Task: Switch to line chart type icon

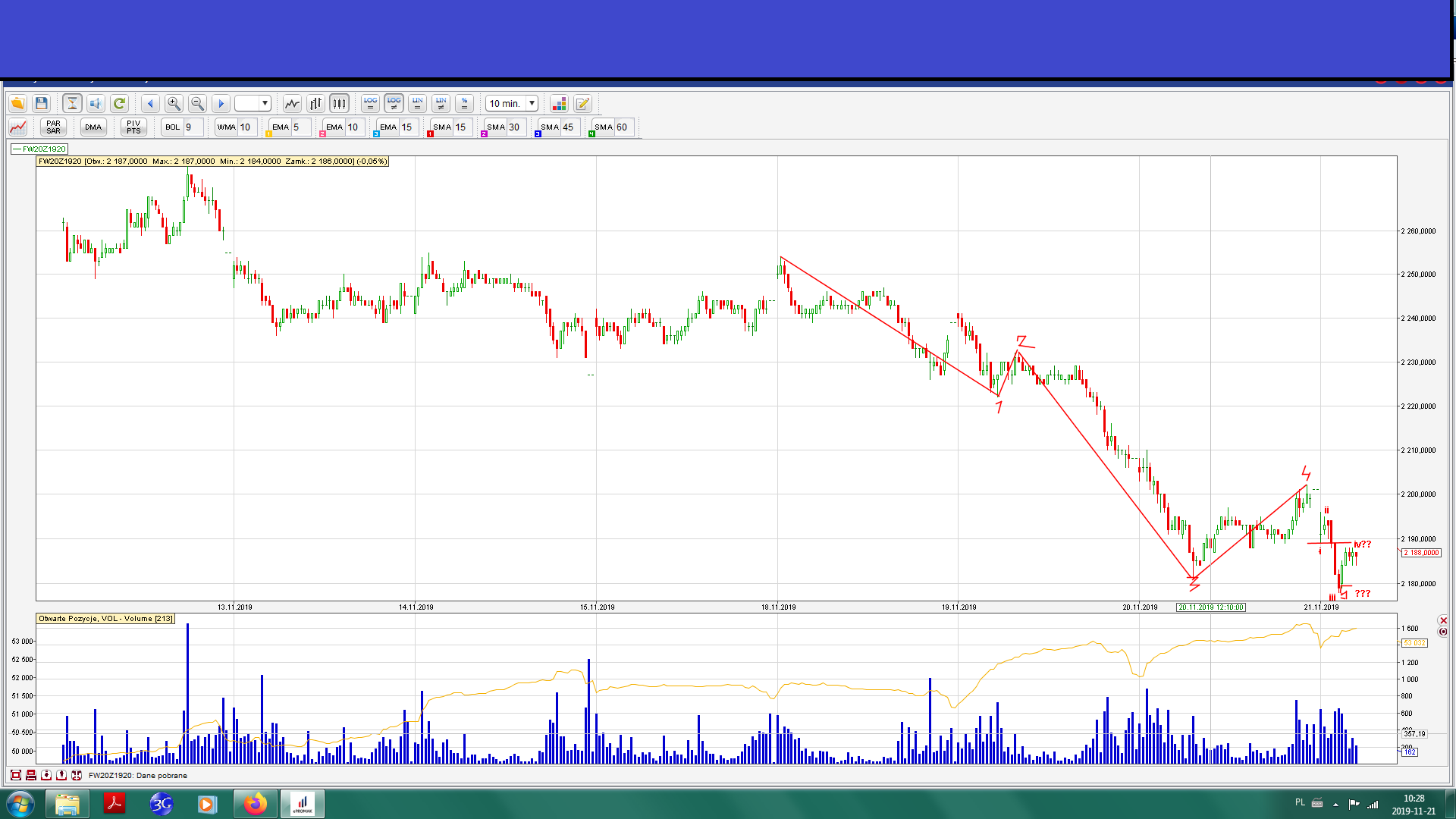Action: pyautogui.click(x=292, y=103)
